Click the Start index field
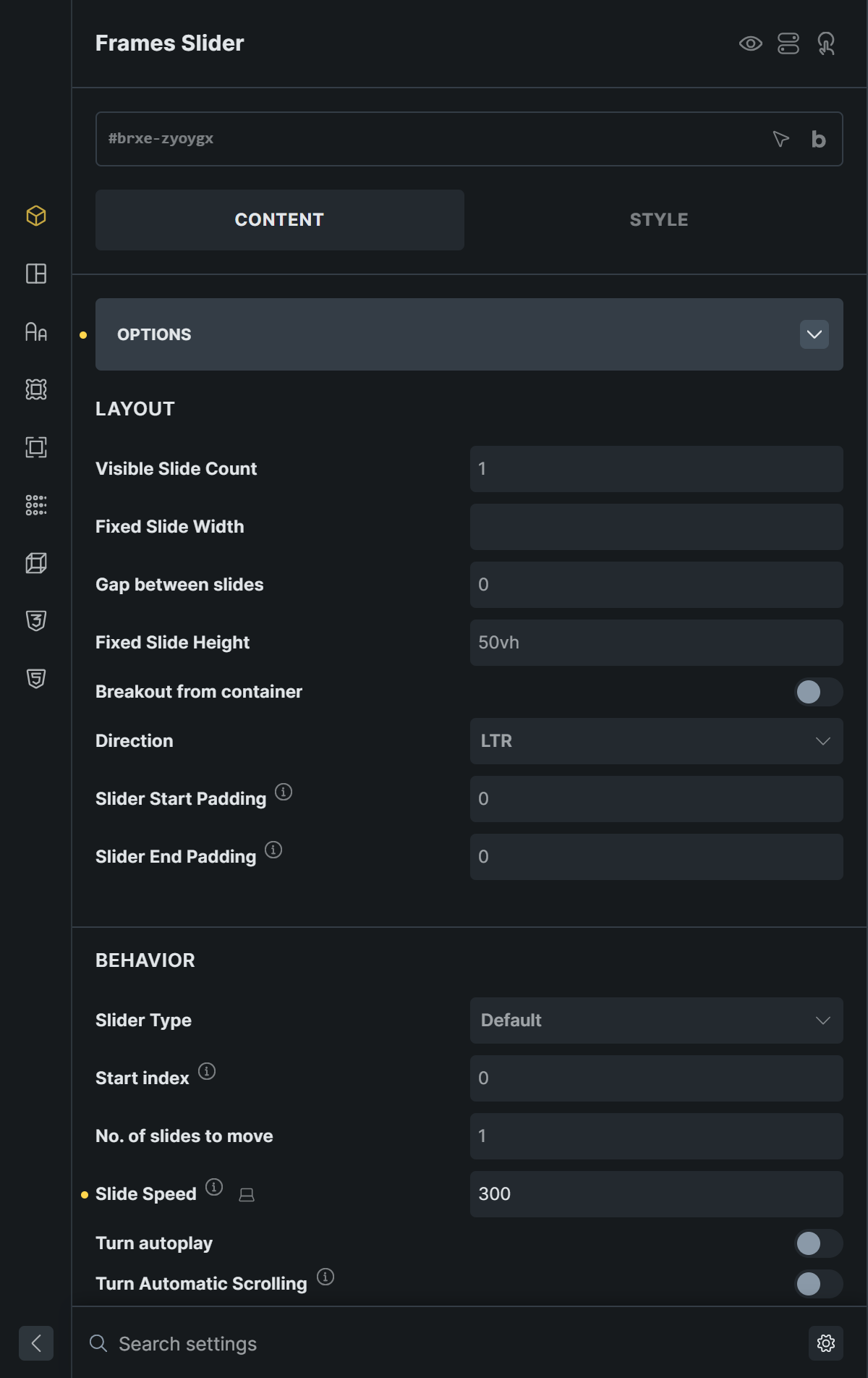The width and height of the screenshot is (868, 1378). coord(657,1078)
